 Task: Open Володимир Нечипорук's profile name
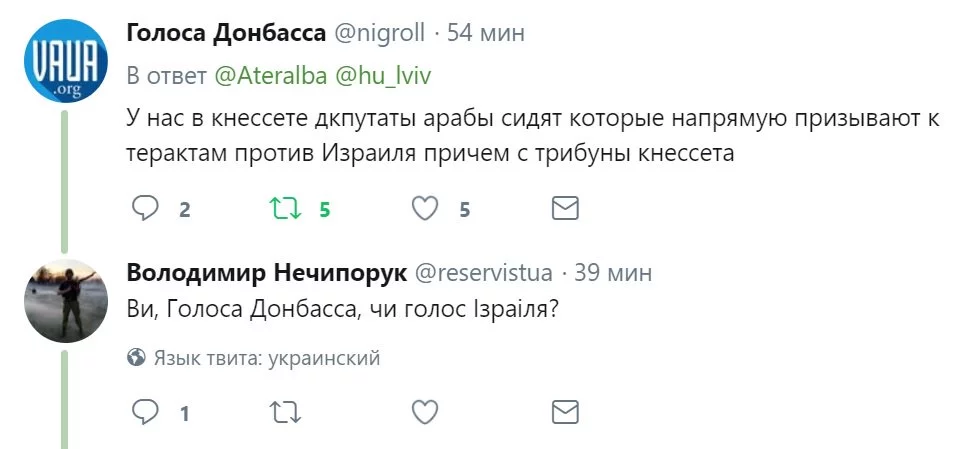click(265, 272)
